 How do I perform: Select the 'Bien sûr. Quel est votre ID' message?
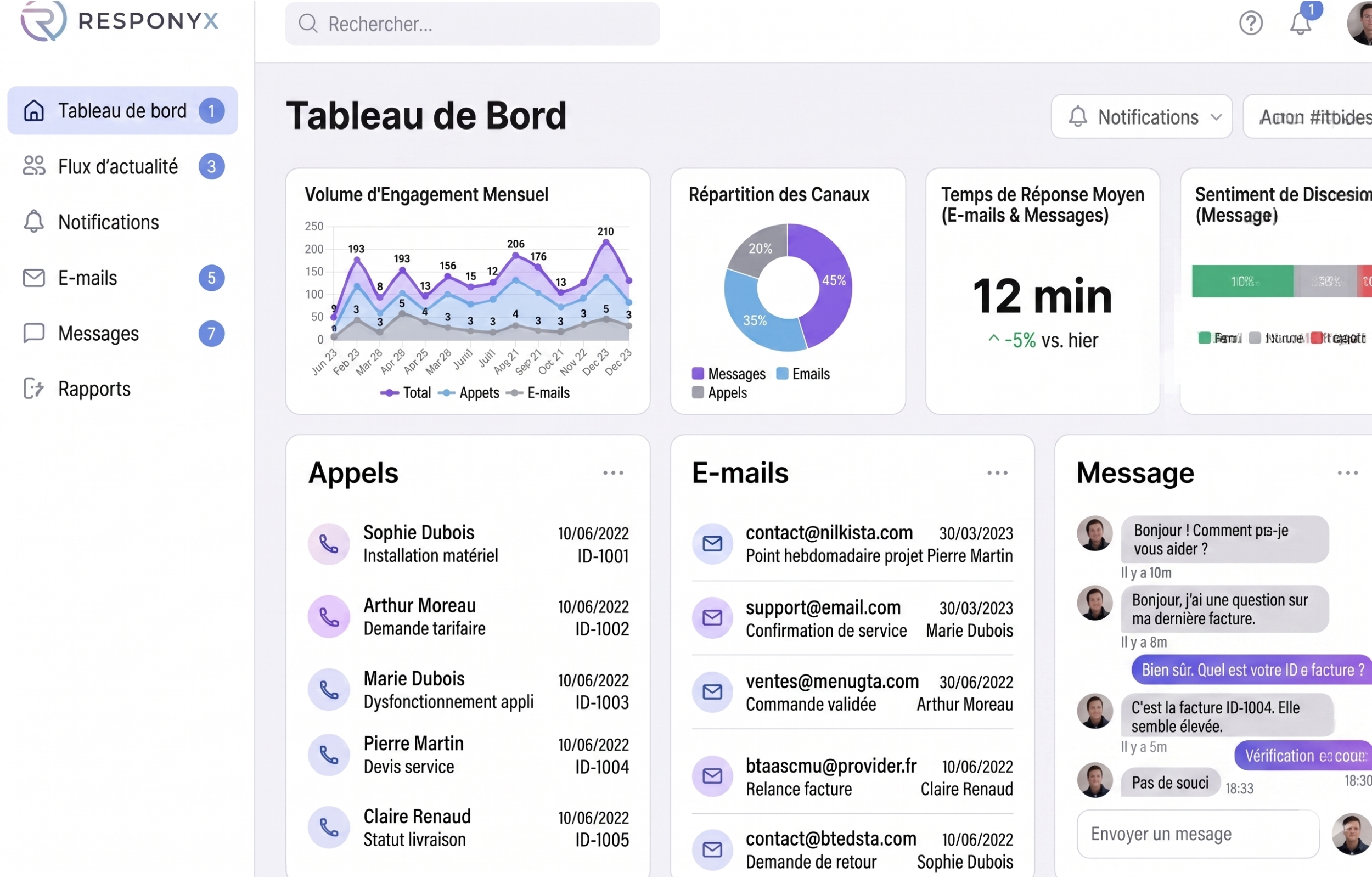coord(1252,670)
